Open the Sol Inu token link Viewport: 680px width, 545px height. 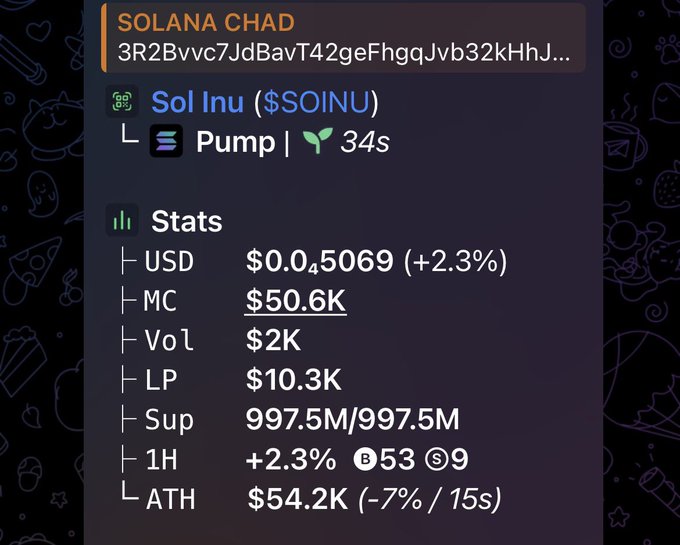(x=197, y=102)
